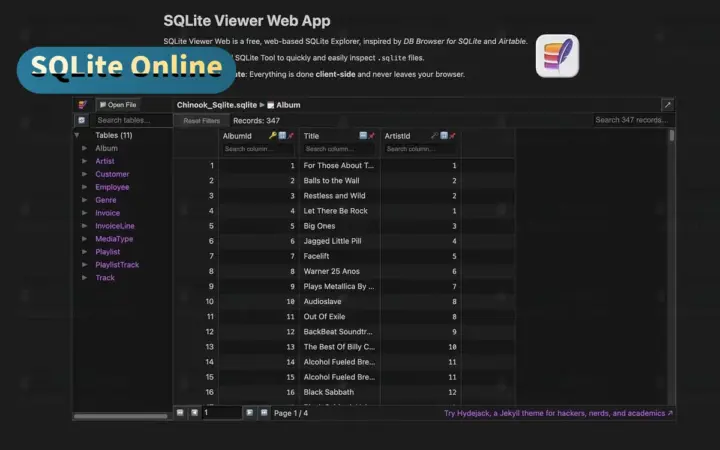Expand the Playlist table node
Viewport: 720px width, 450px height.
pyautogui.click(x=84, y=252)
